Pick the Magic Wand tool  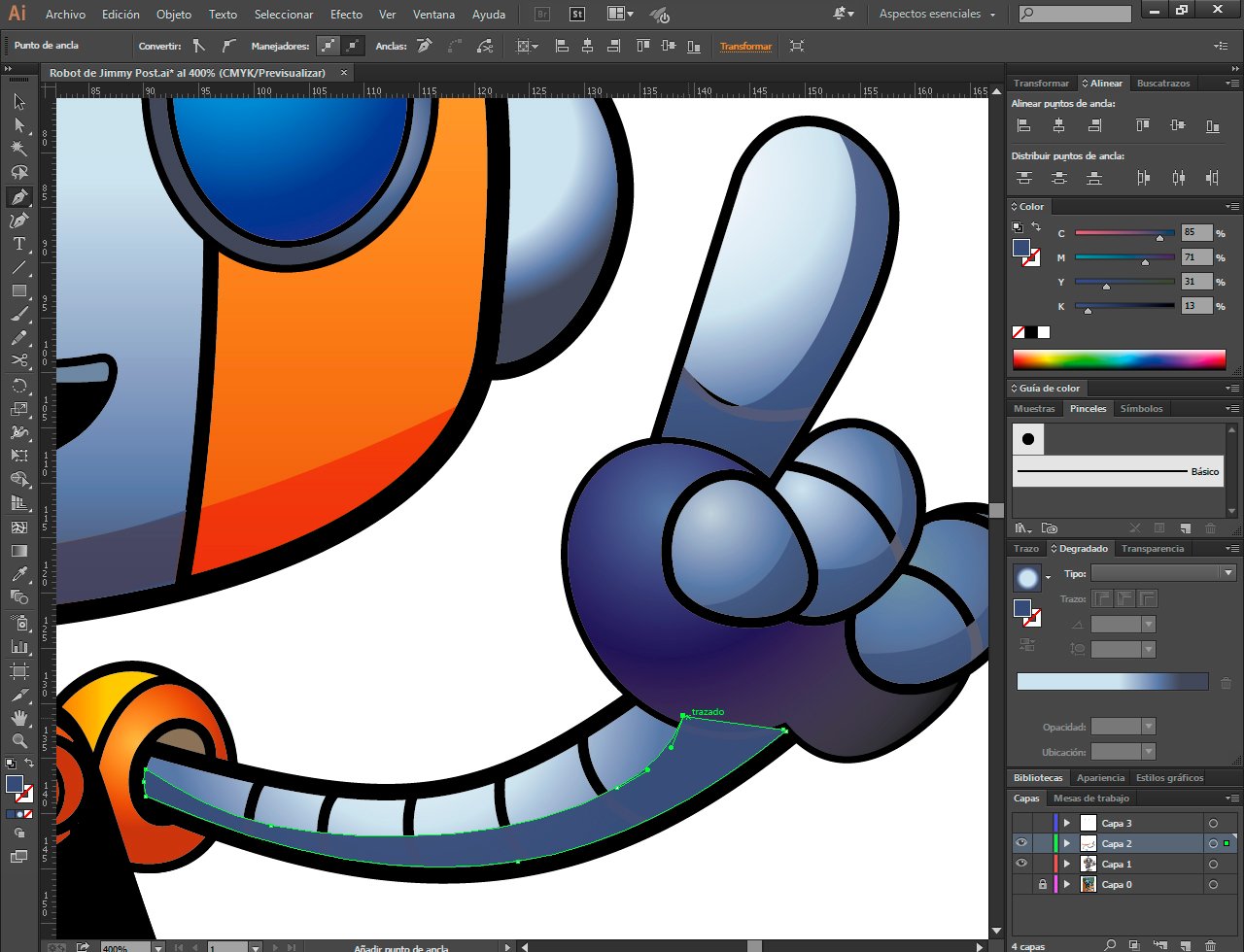point(18,149)
